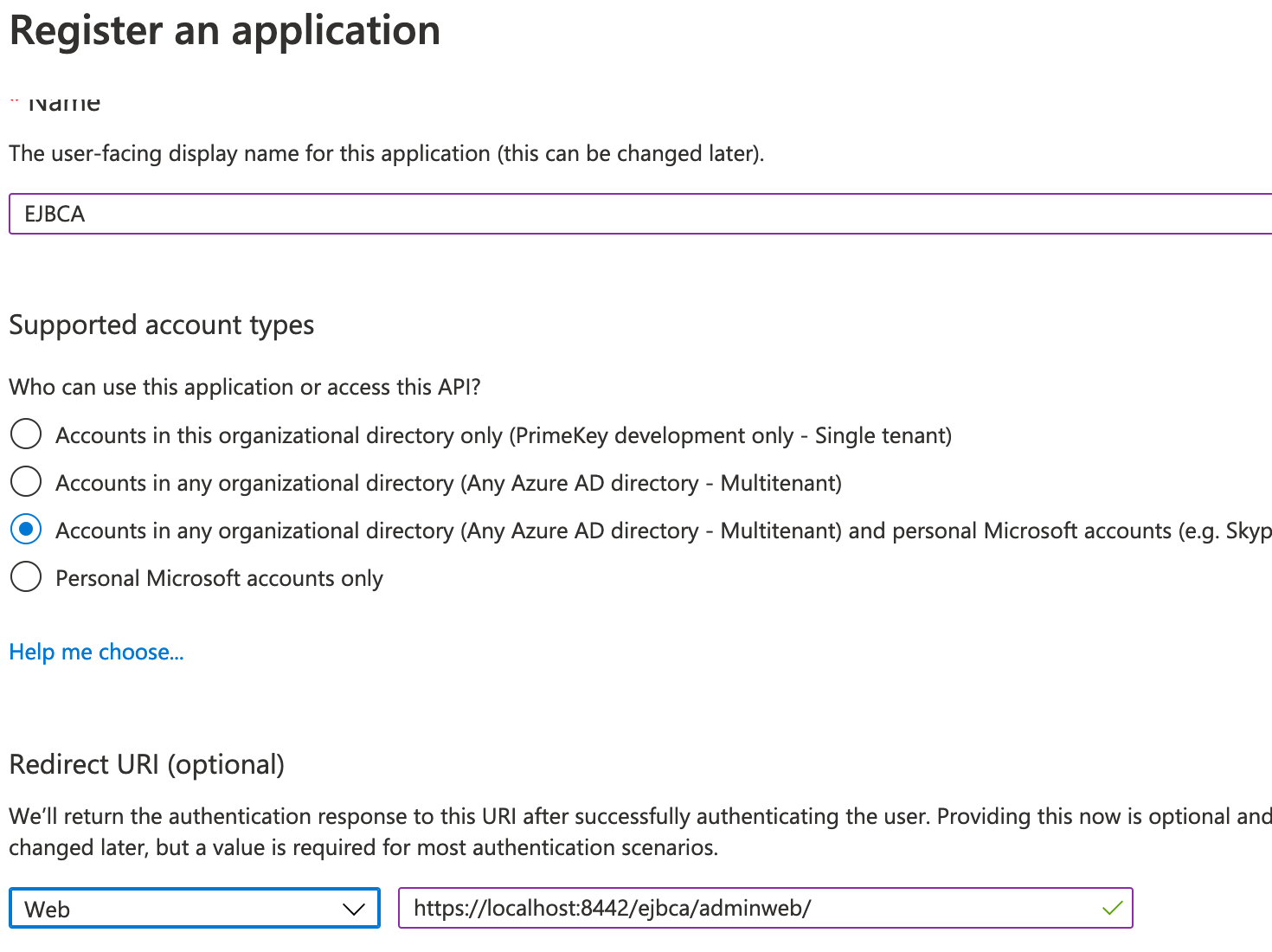Viewport: 1272px width, 952px height.
Task: Select Multitenant and personal Microsoft accounts radio
Action: (26, 529)
